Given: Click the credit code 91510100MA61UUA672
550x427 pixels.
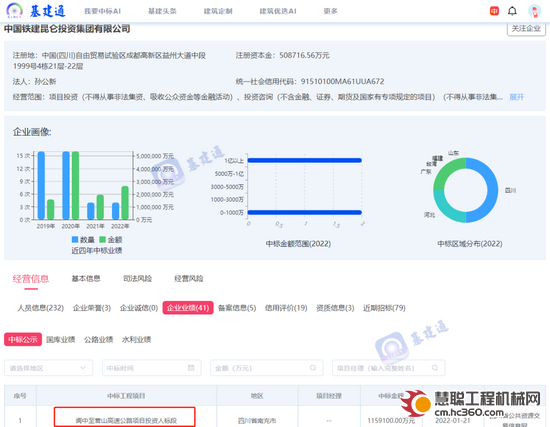Looking at the screenshot, I should click(x=342, y=81).
